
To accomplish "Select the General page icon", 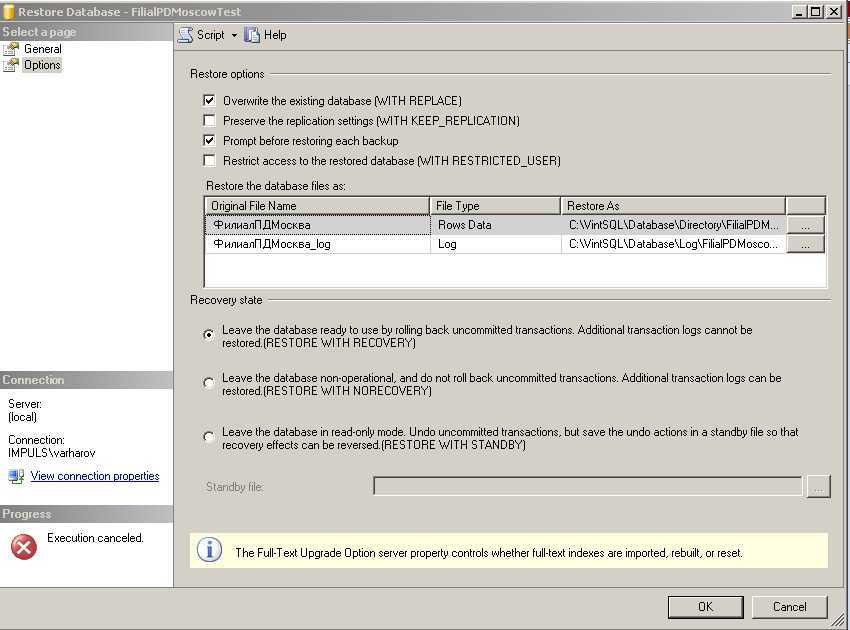I will pos(12,49).
